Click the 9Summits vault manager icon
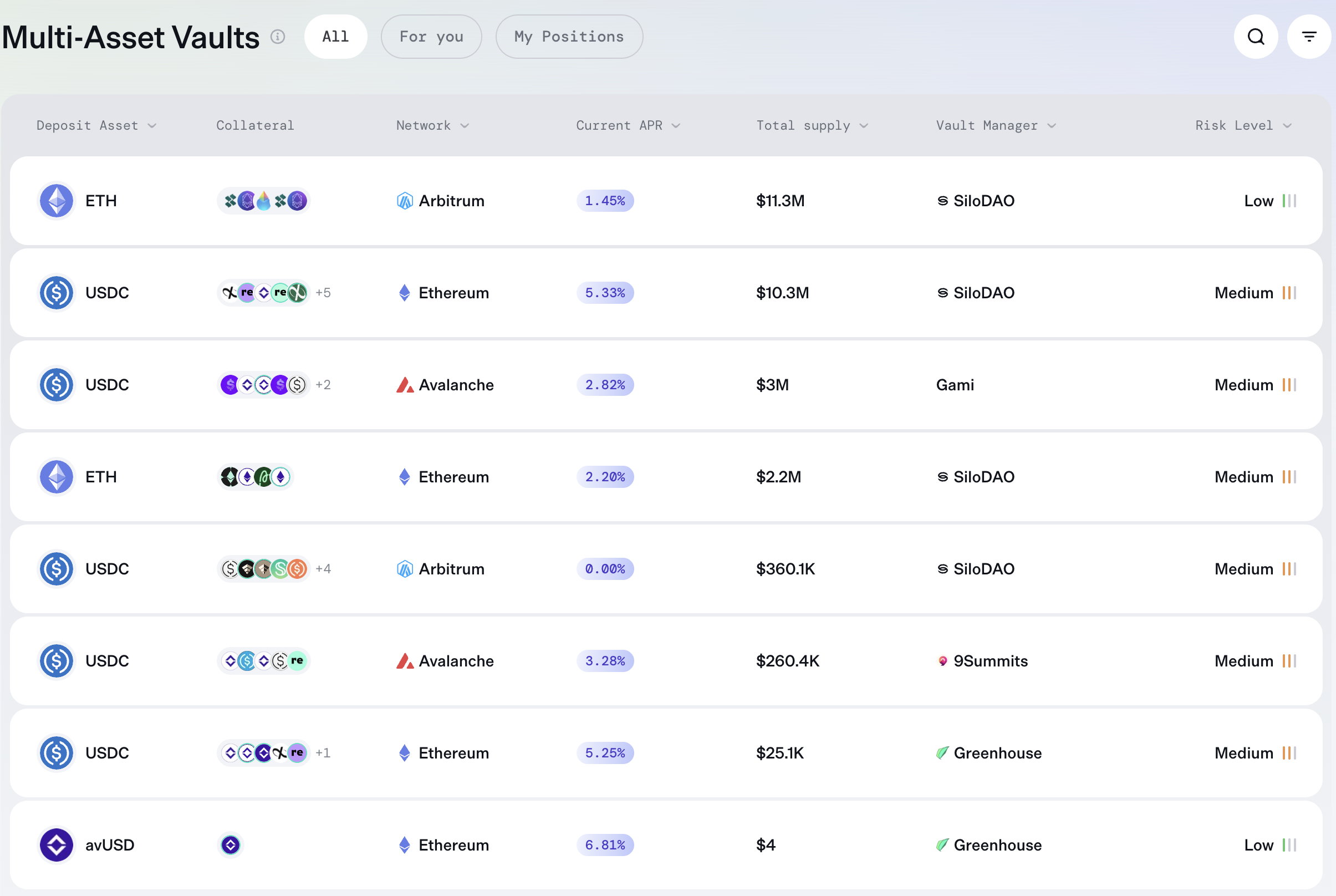The width and height of the screenshot is (1336, 896). tap(944, 661)
